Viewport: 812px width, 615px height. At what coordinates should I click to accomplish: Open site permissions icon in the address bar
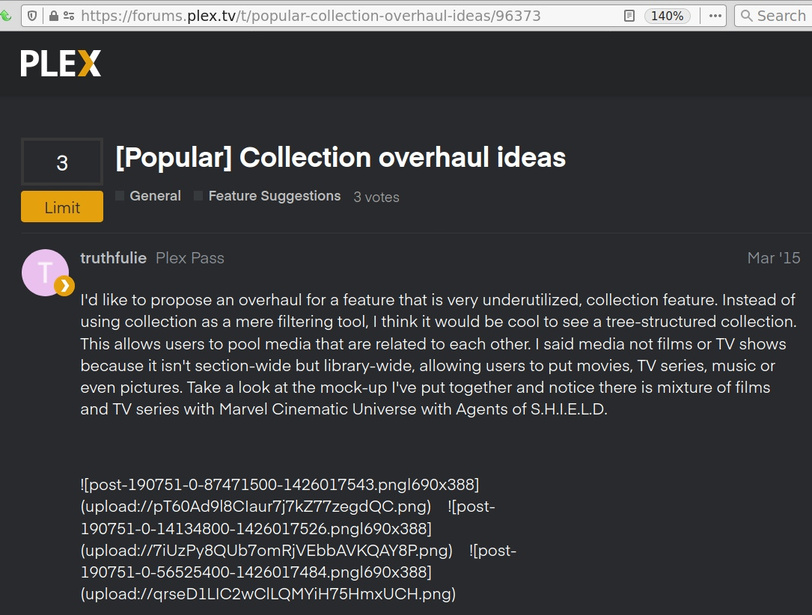coord(69,16)
